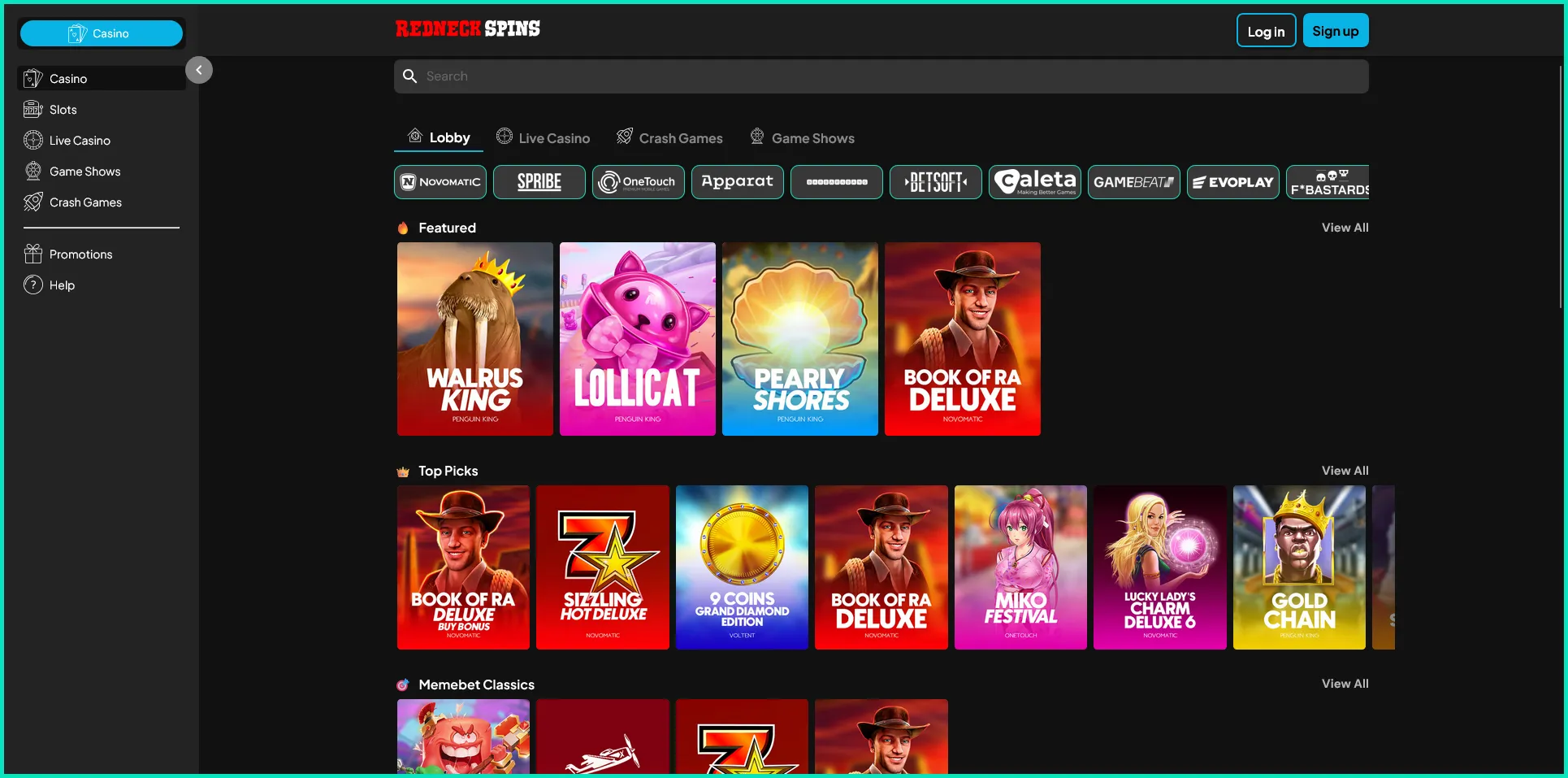
Task: Open Miko Festival game
Action: [x=1020, y=567]
